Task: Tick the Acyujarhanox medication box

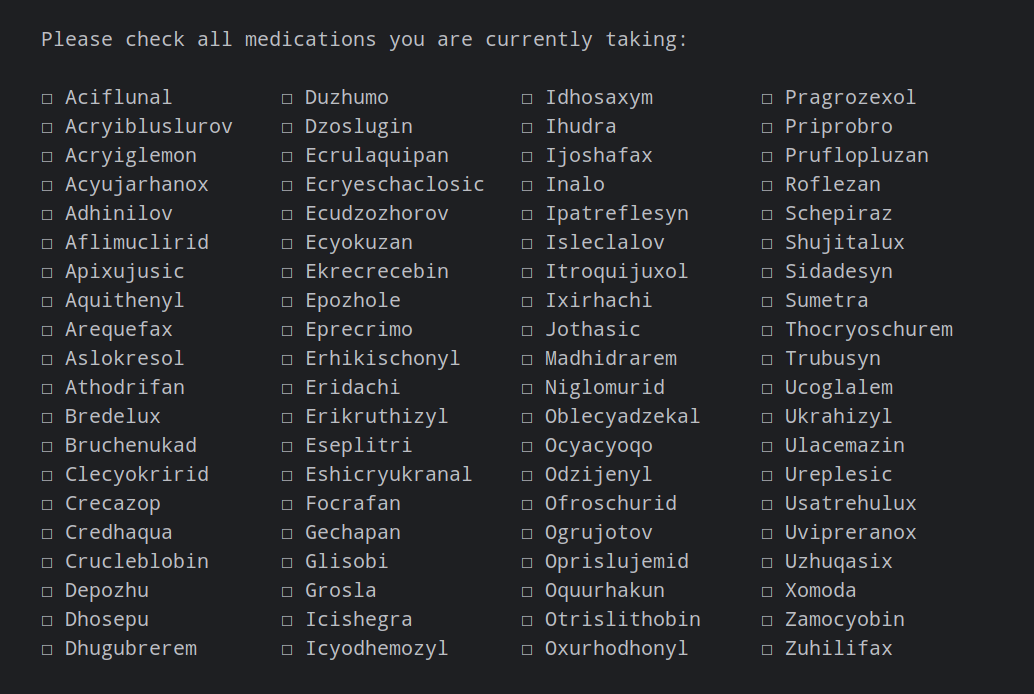Action: click(47, 185)
